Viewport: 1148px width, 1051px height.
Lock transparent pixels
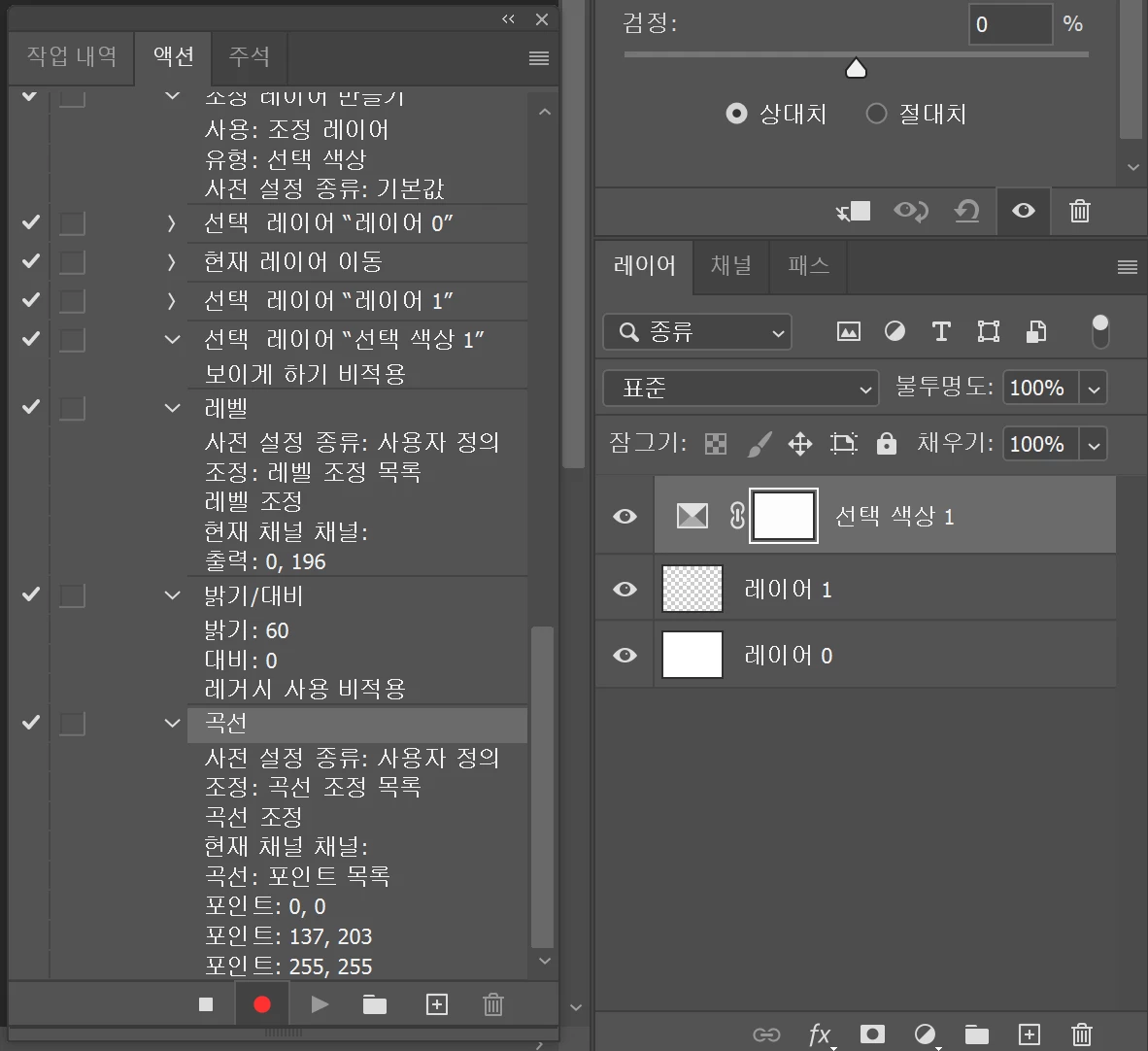[x=715, y=444]
